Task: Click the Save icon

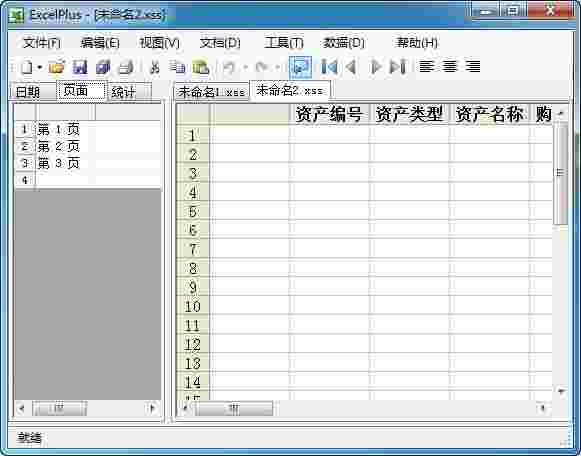Action: click(80, 67)
